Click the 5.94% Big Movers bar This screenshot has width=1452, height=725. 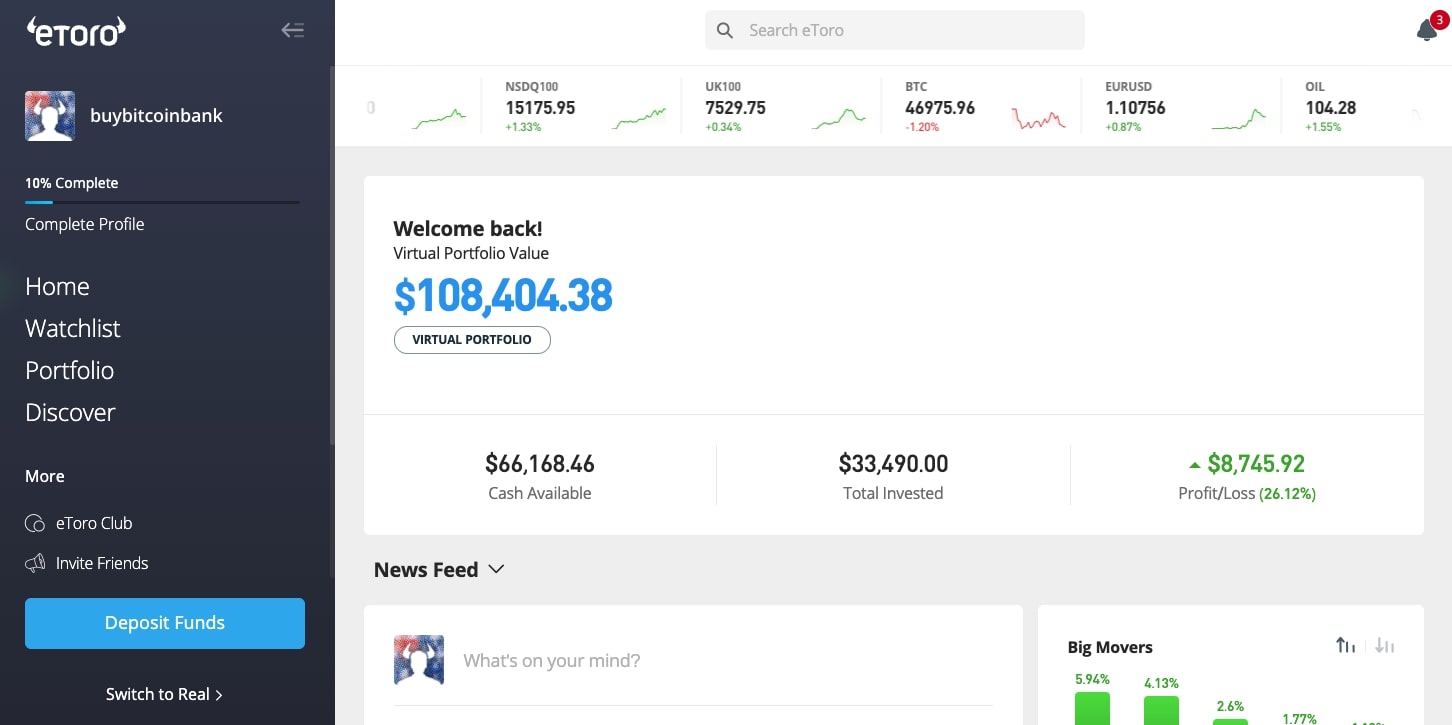(x=1092, y=709)
